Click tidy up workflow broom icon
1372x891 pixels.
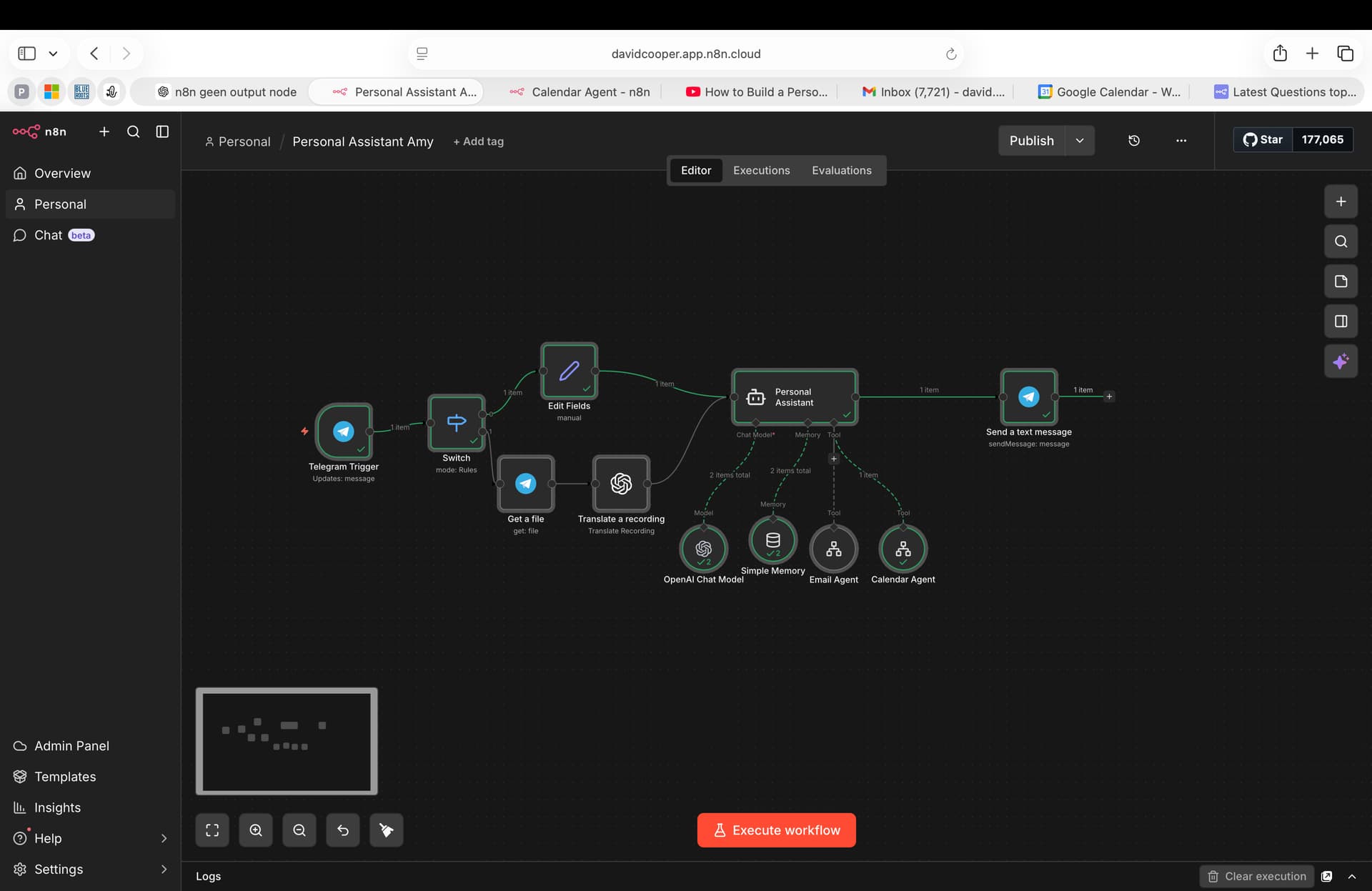(386, 830)
